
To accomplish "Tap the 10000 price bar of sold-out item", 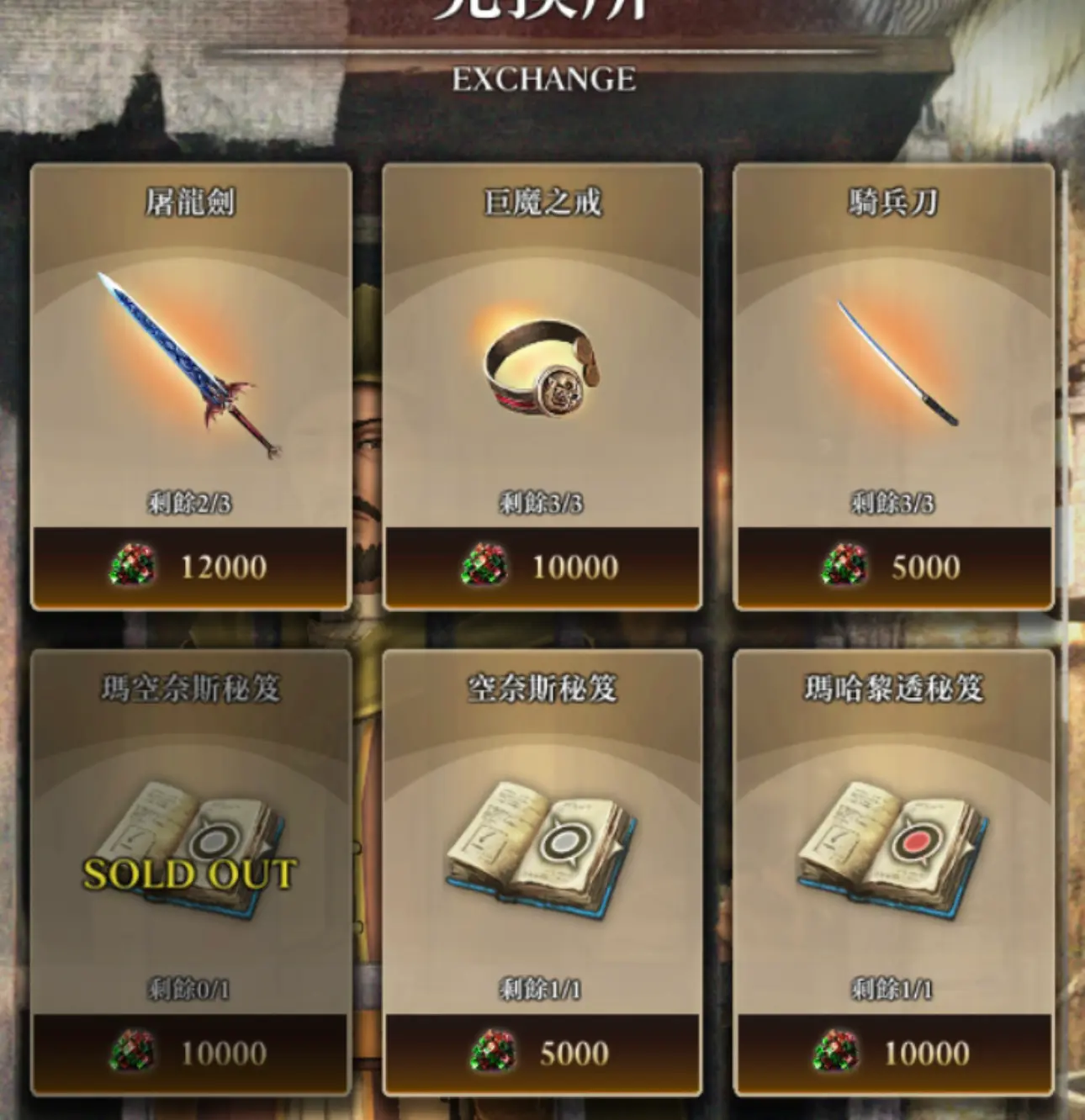I will [x=190, y=1053].
